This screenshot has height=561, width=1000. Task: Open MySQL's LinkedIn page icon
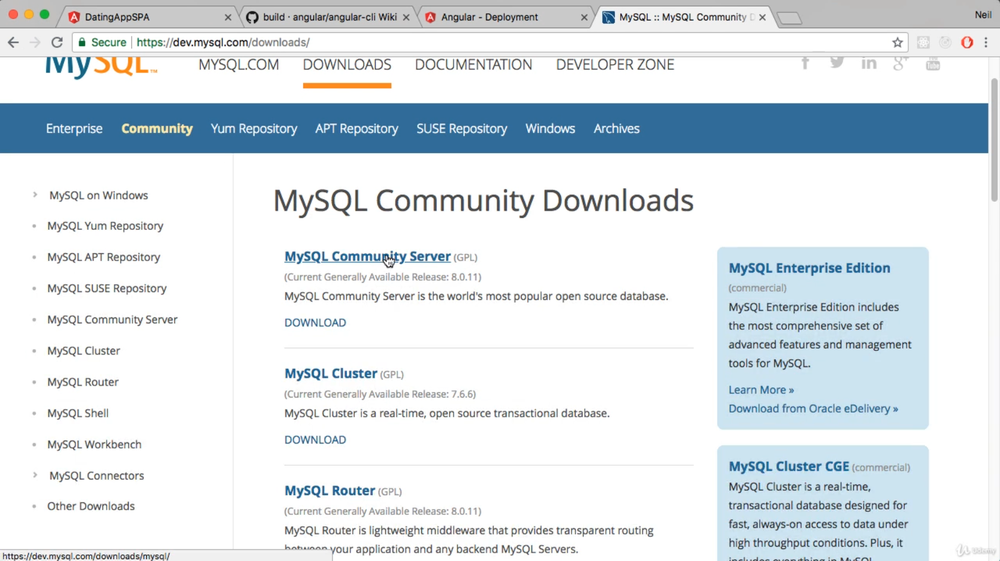[869, 63]
